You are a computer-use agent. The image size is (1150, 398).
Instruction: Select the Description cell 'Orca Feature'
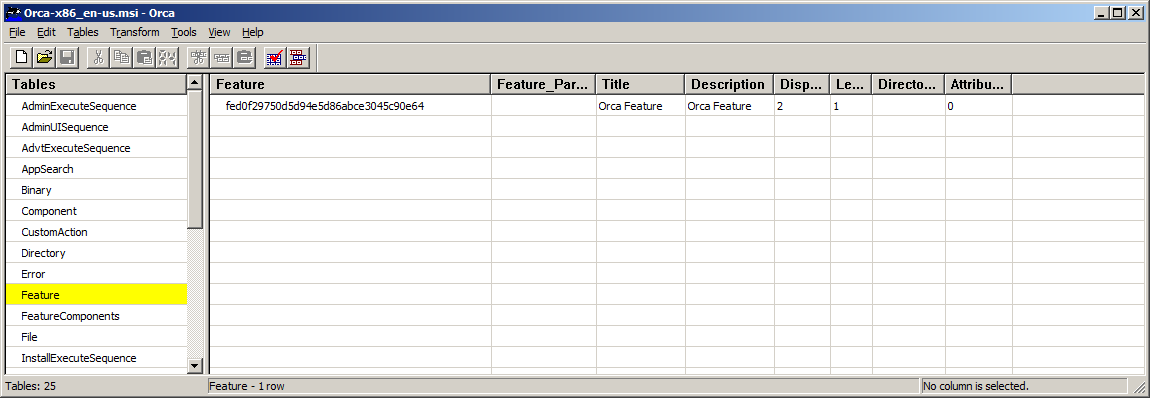pos(730,106)
